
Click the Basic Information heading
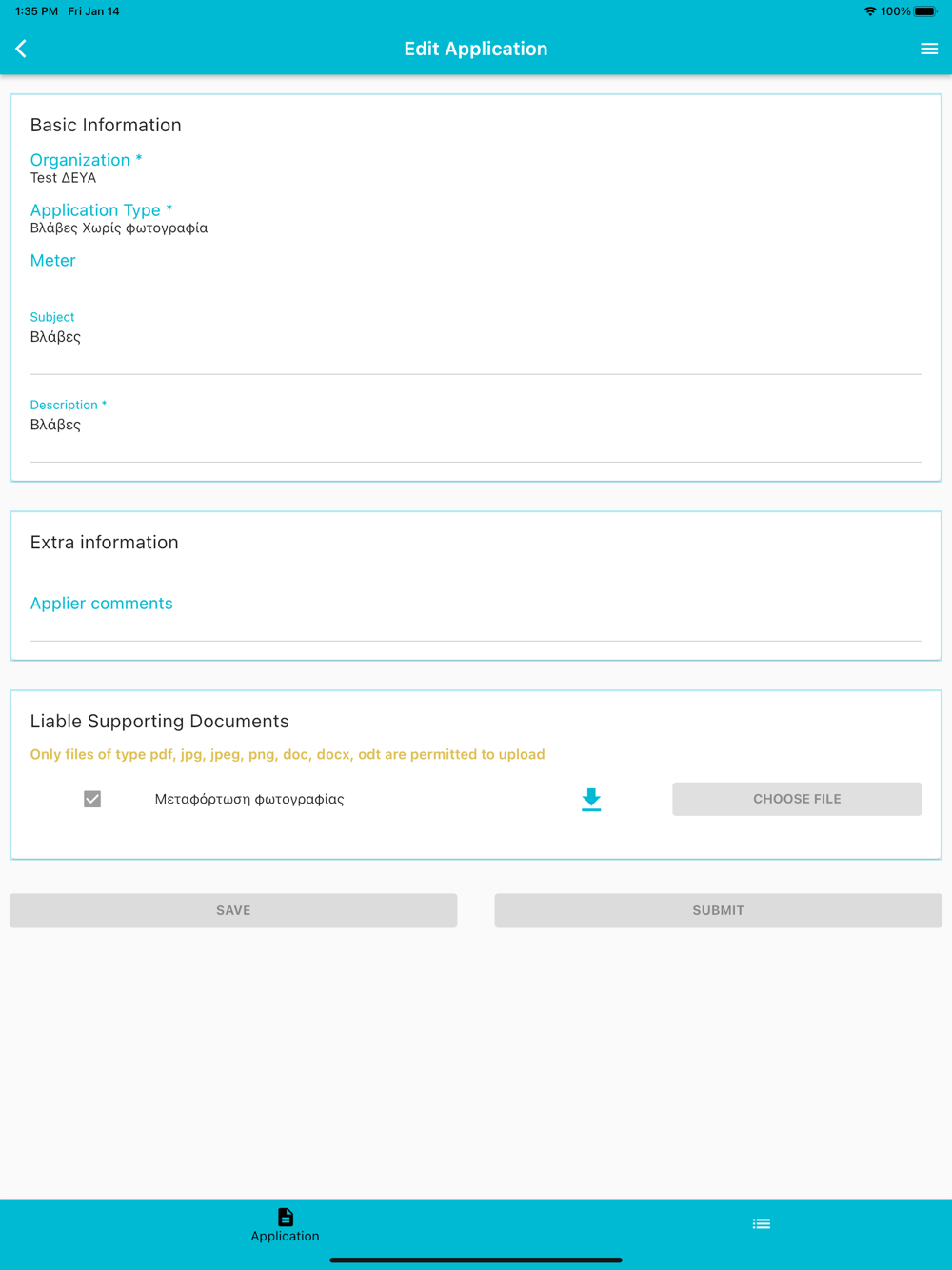(x=106, y=125)
